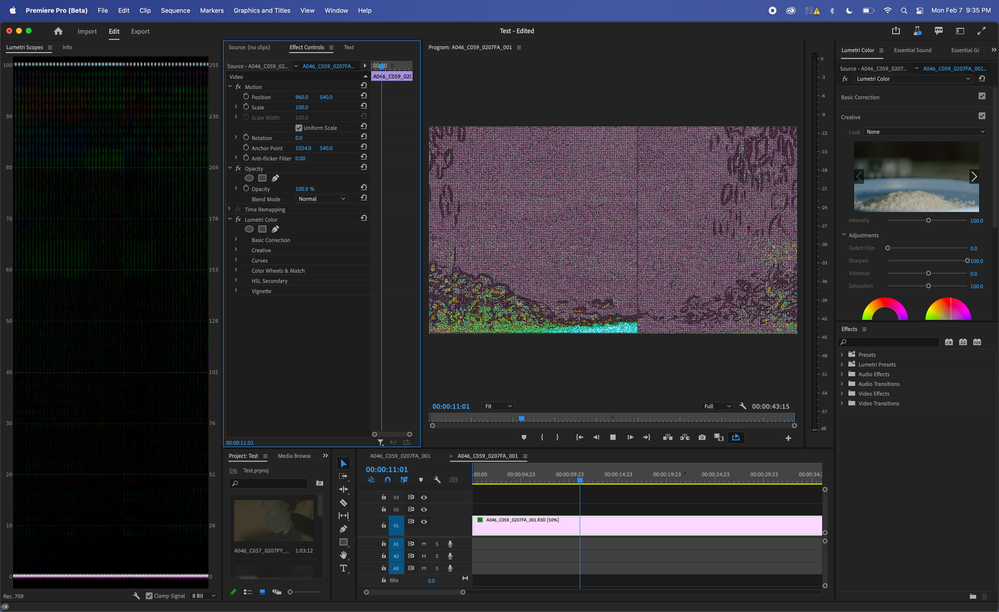This screenshot has width=999, height=612.
Task: Choose the Pen tool in the tools panel
Action: click(343, 529)
